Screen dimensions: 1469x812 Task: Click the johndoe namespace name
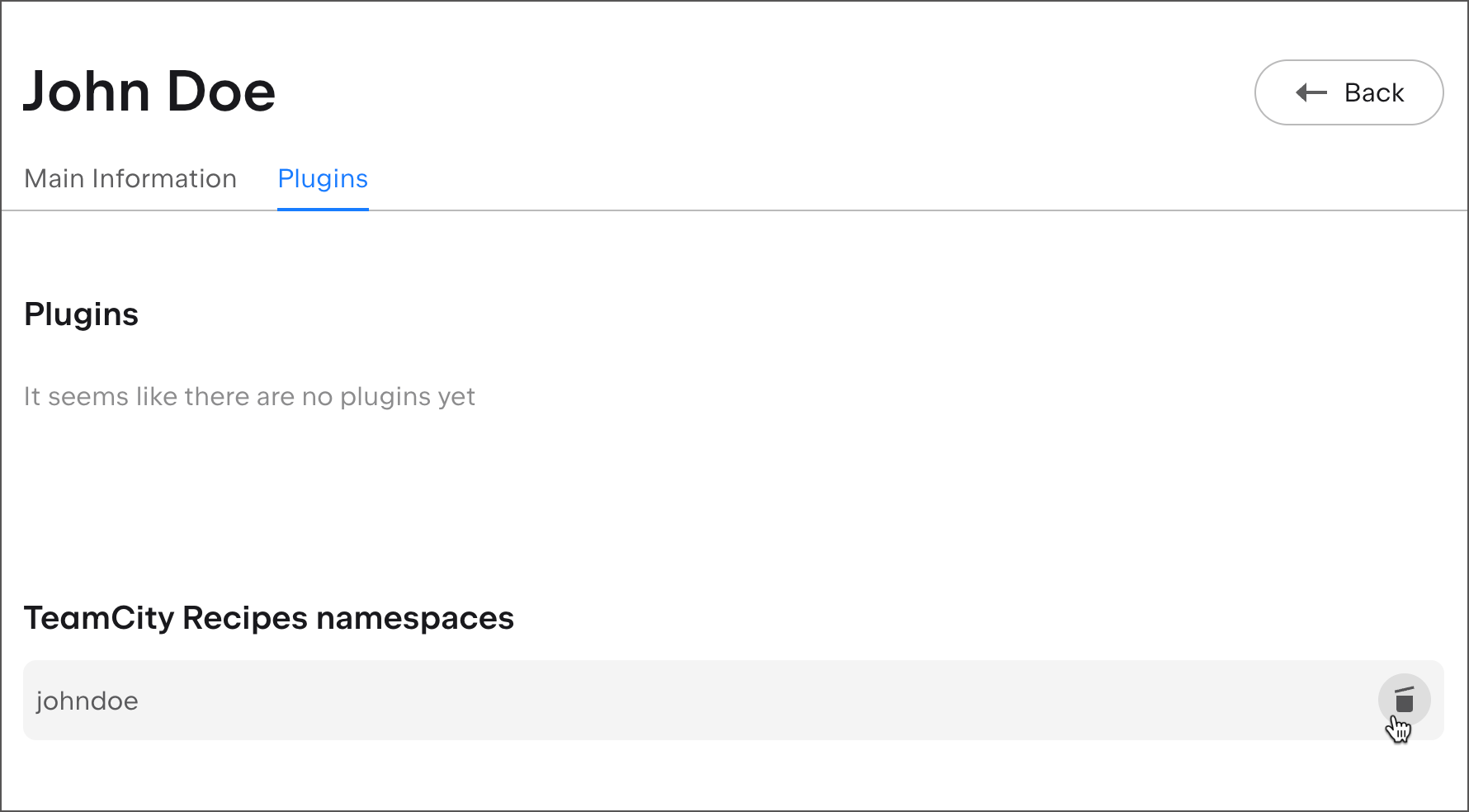[x=87, y=701]
